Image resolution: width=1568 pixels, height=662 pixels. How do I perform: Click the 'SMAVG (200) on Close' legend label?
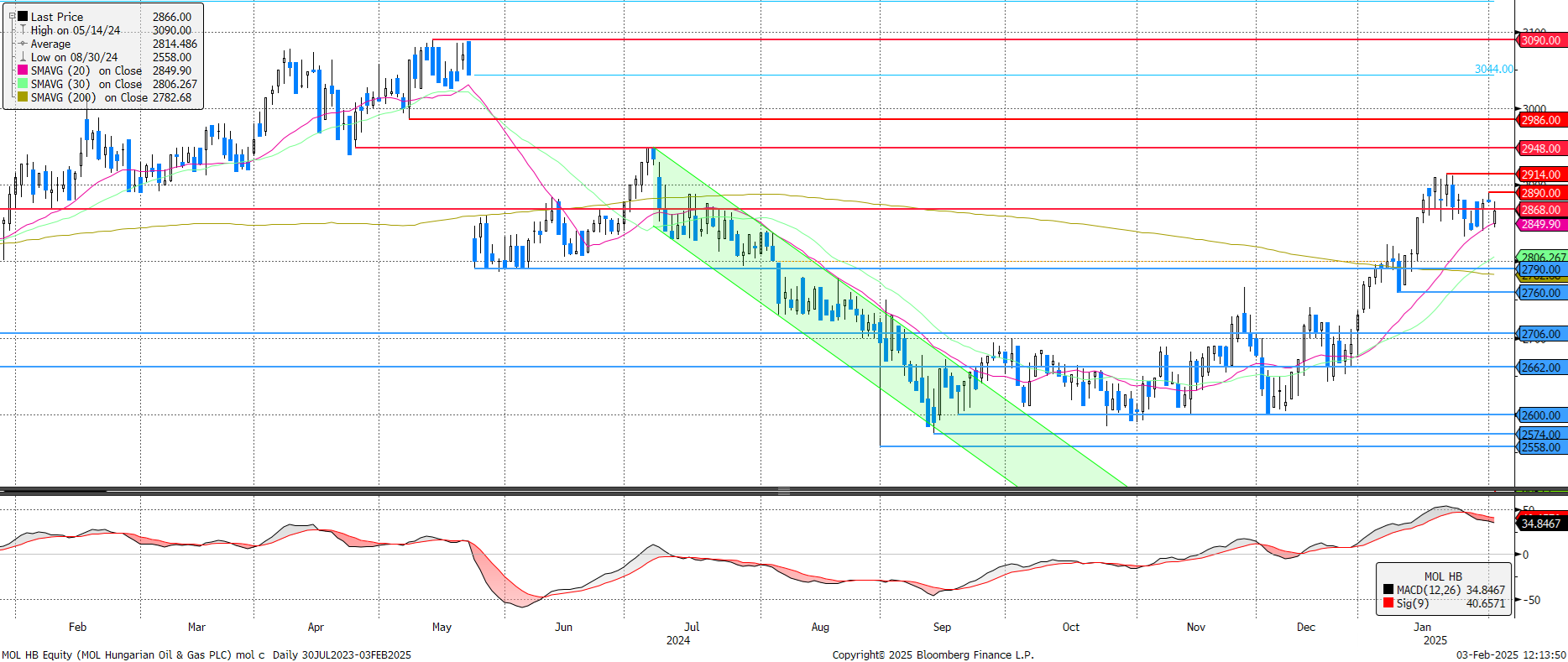90,97
